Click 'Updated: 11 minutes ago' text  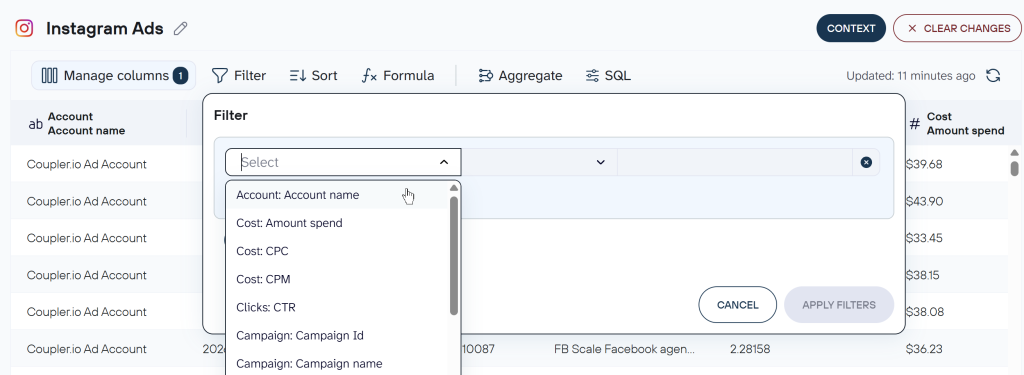(x=911, y=76)
